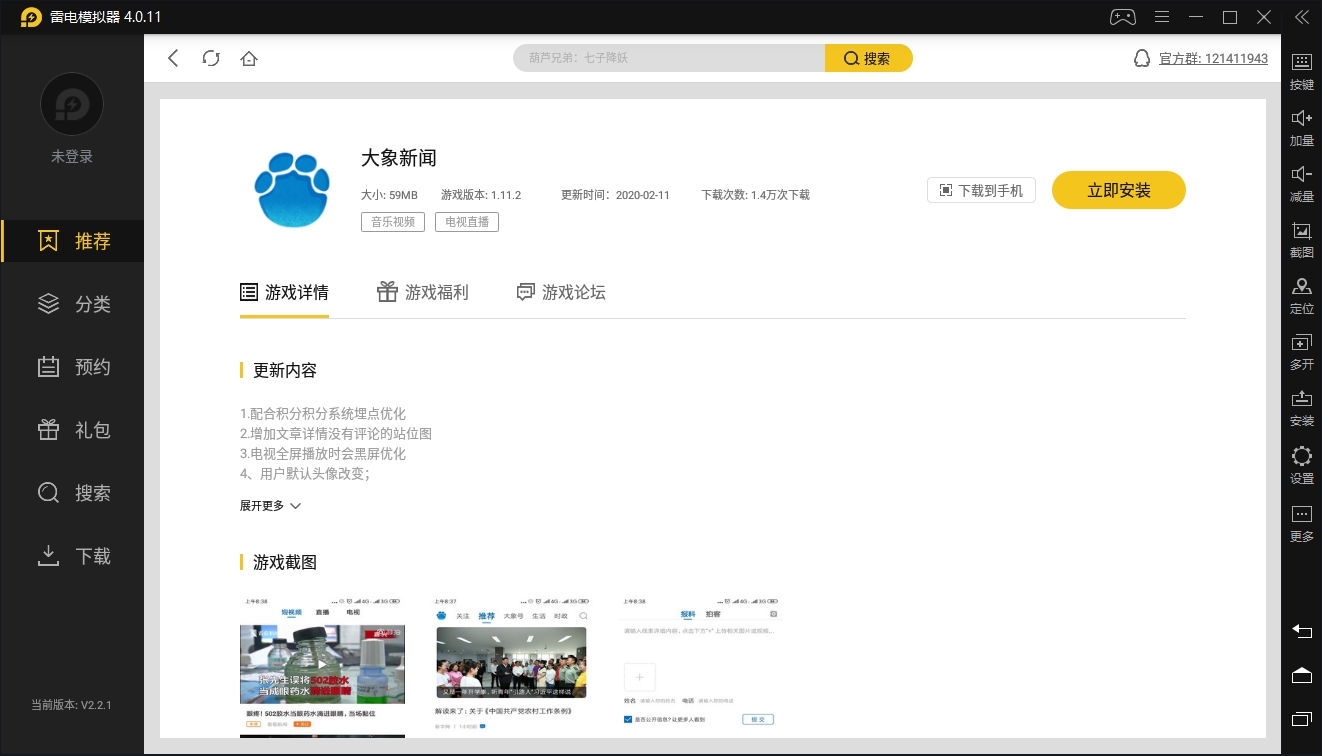
Task: Click 立即安装 button
Action: [x=1119, y=190]
